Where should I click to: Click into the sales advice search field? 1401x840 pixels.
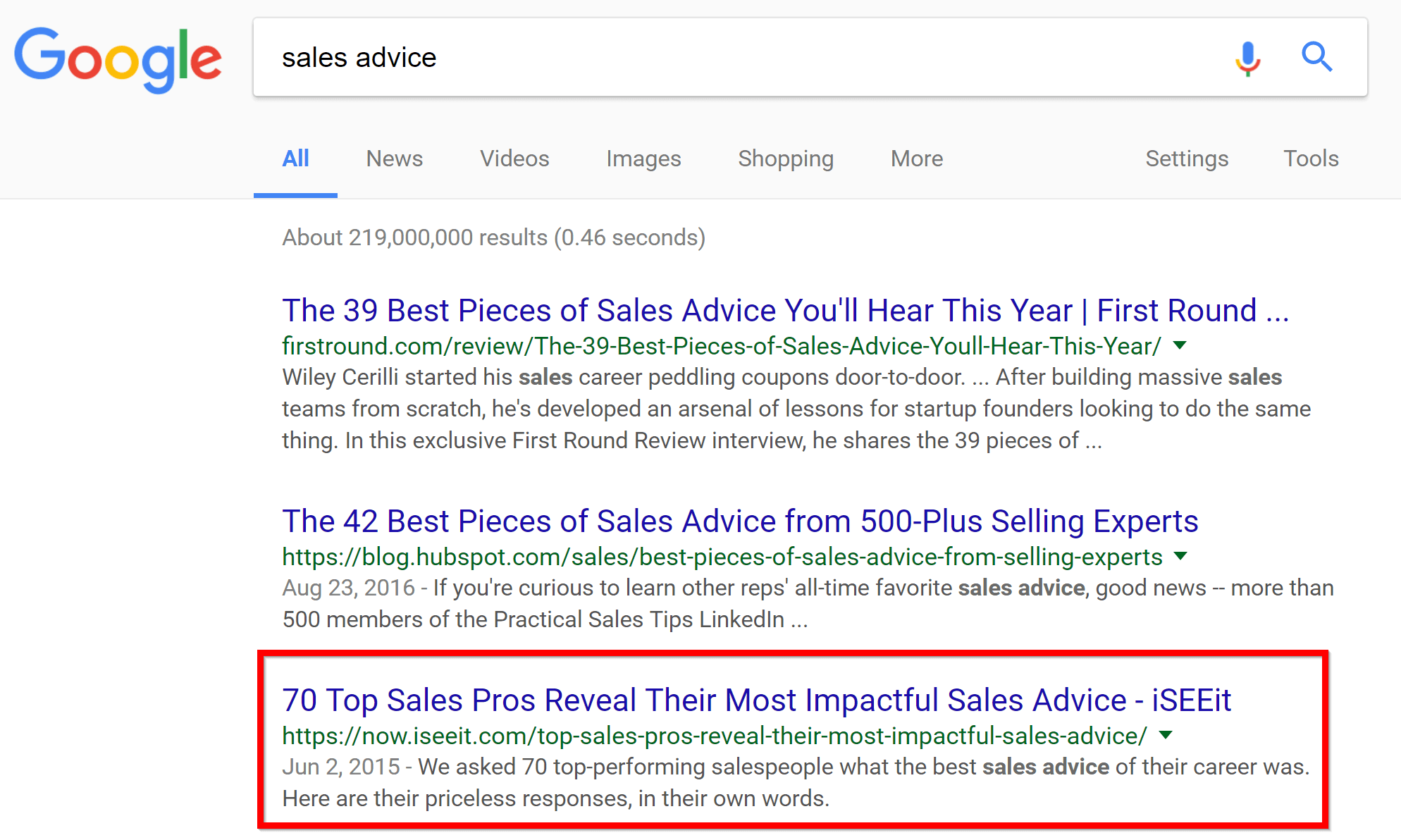[740, 57]
